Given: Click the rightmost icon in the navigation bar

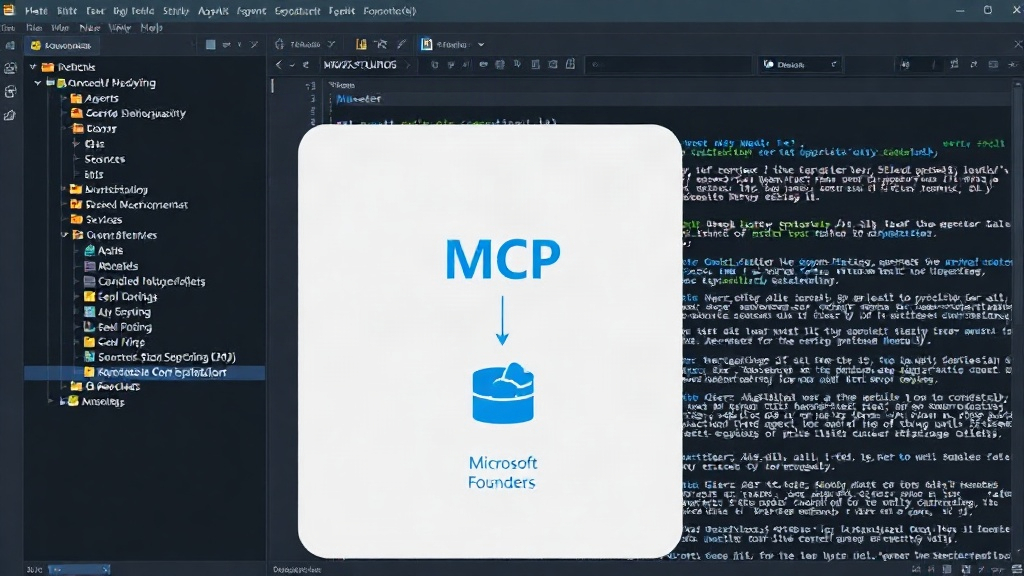Looking at the screenshot, I should (1013, 65).
